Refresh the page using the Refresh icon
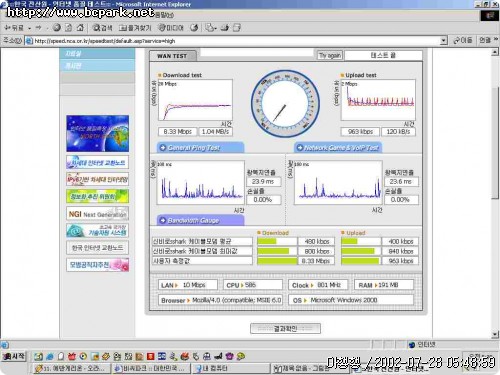This screenshot has width=500, height=375. coord(68,28)
